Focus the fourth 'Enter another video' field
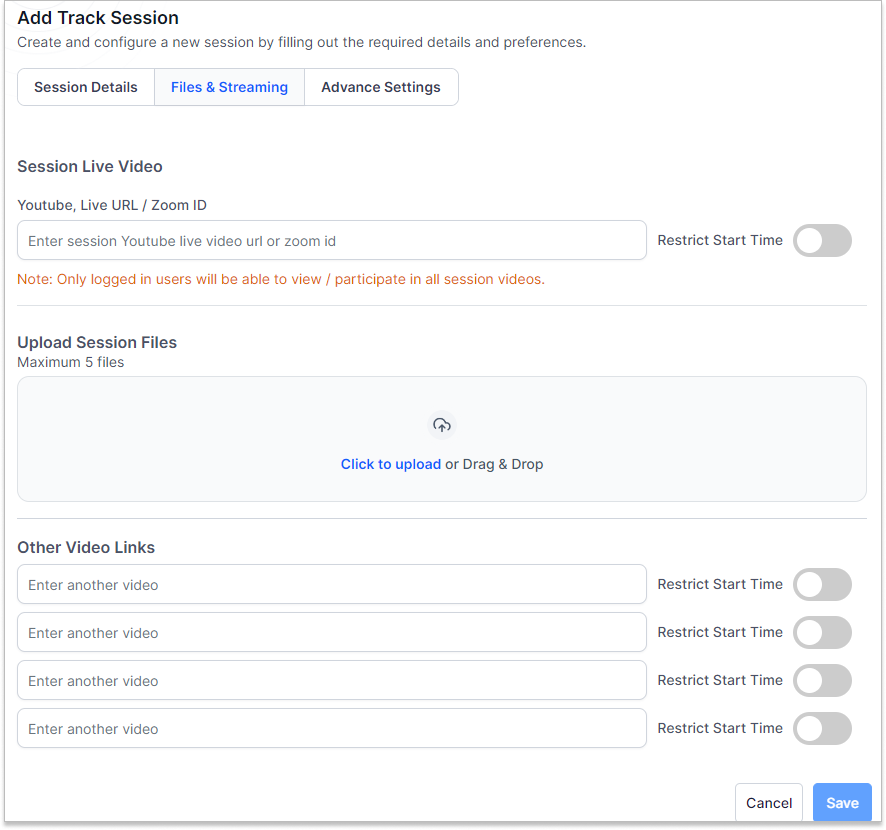 pos(332,728)
